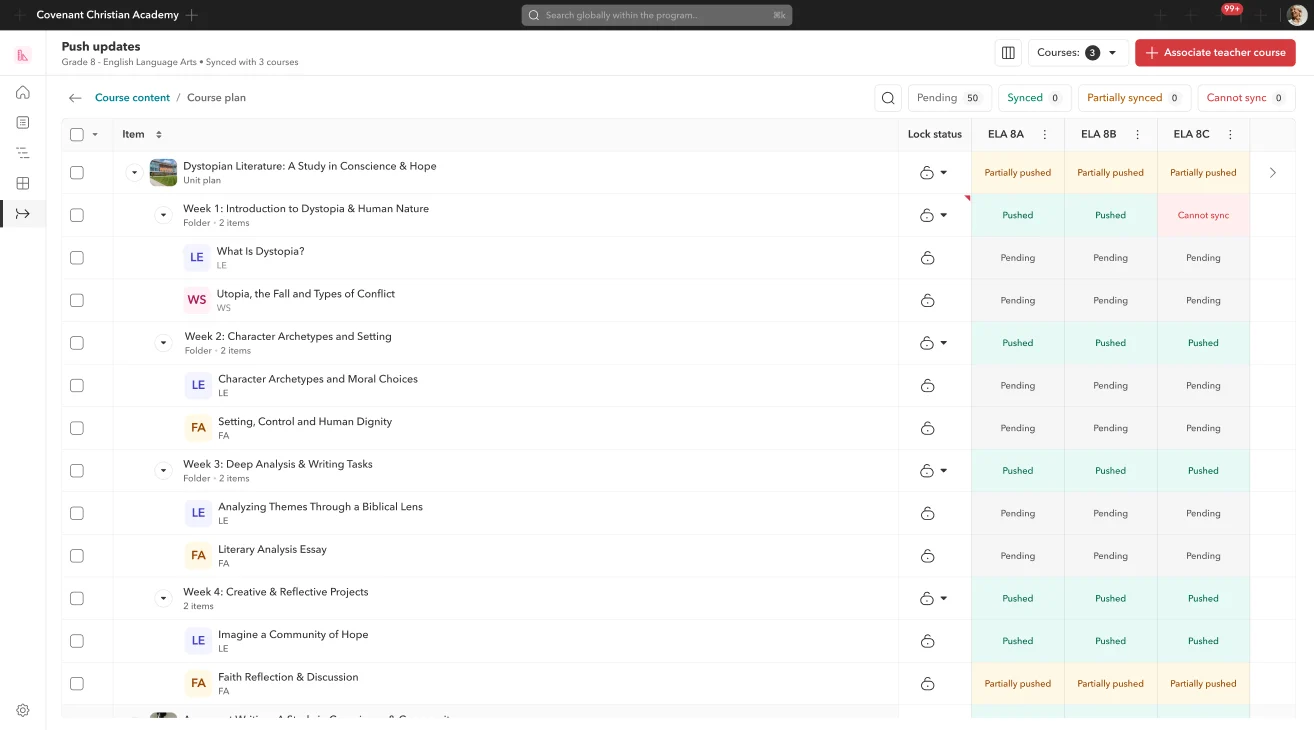Open select-all checkbox dropdown arrow

click(95, 134)
